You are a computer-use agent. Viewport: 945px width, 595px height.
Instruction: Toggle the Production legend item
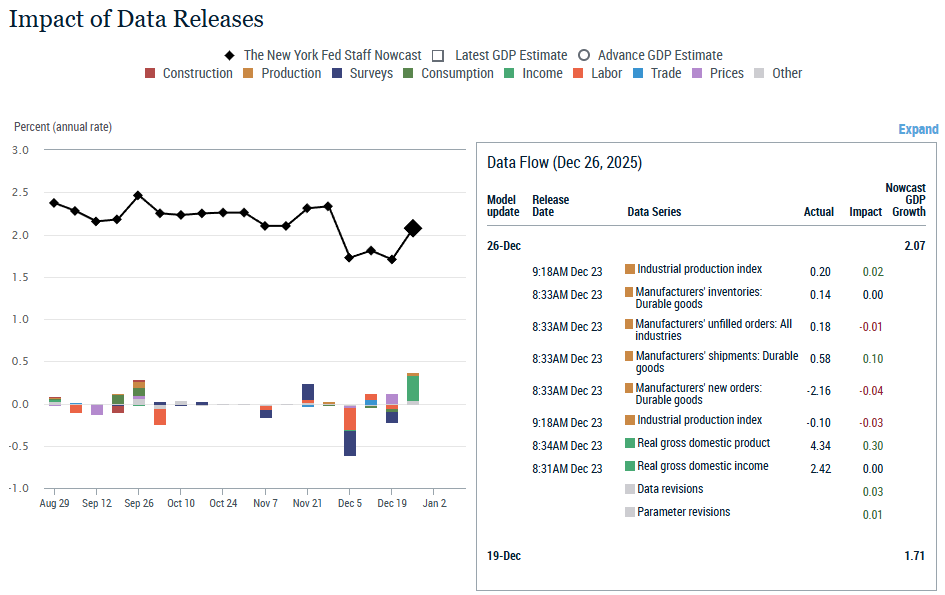pos(249,73)
